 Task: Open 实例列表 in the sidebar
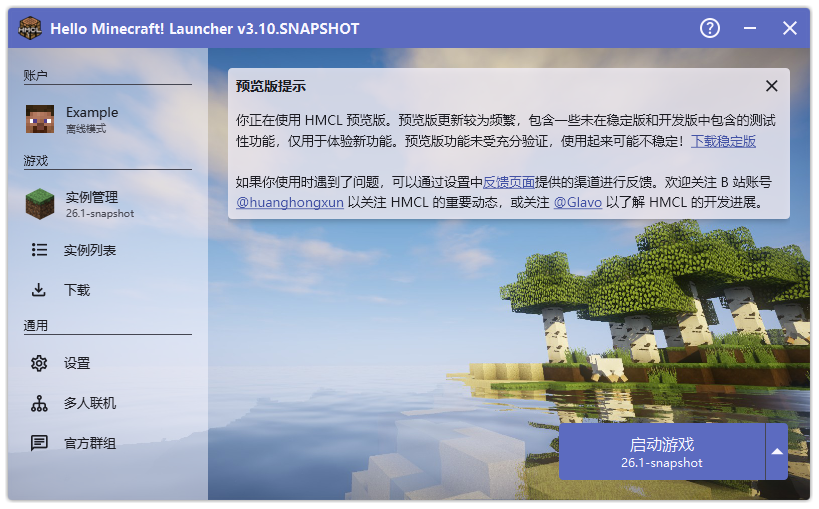pyautogui.click(x=90, y=250)
